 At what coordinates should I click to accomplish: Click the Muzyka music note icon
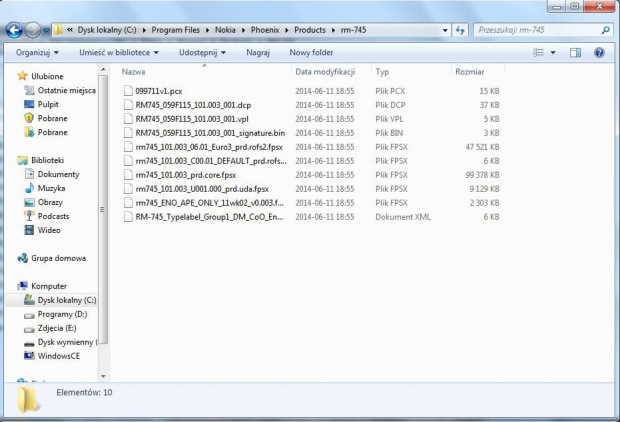pyautogui.click(x=29, y=188)
